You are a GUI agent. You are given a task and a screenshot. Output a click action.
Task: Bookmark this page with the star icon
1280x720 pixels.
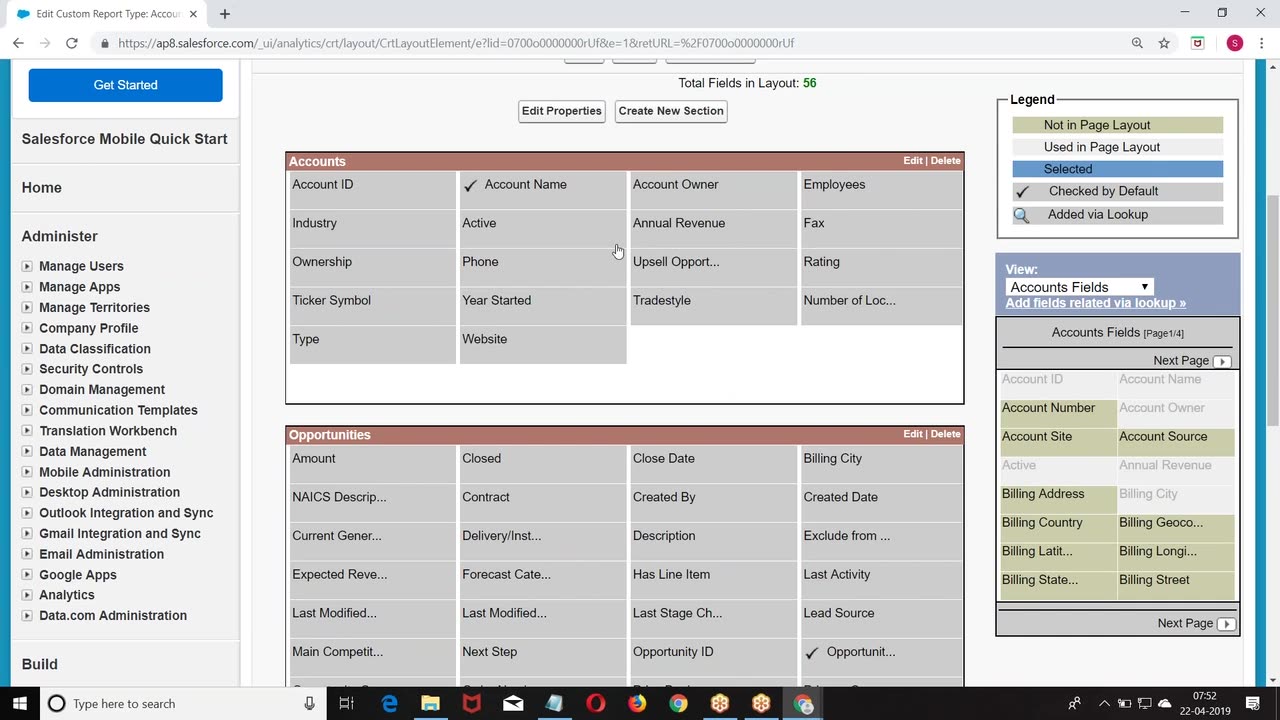point(1164,43)
